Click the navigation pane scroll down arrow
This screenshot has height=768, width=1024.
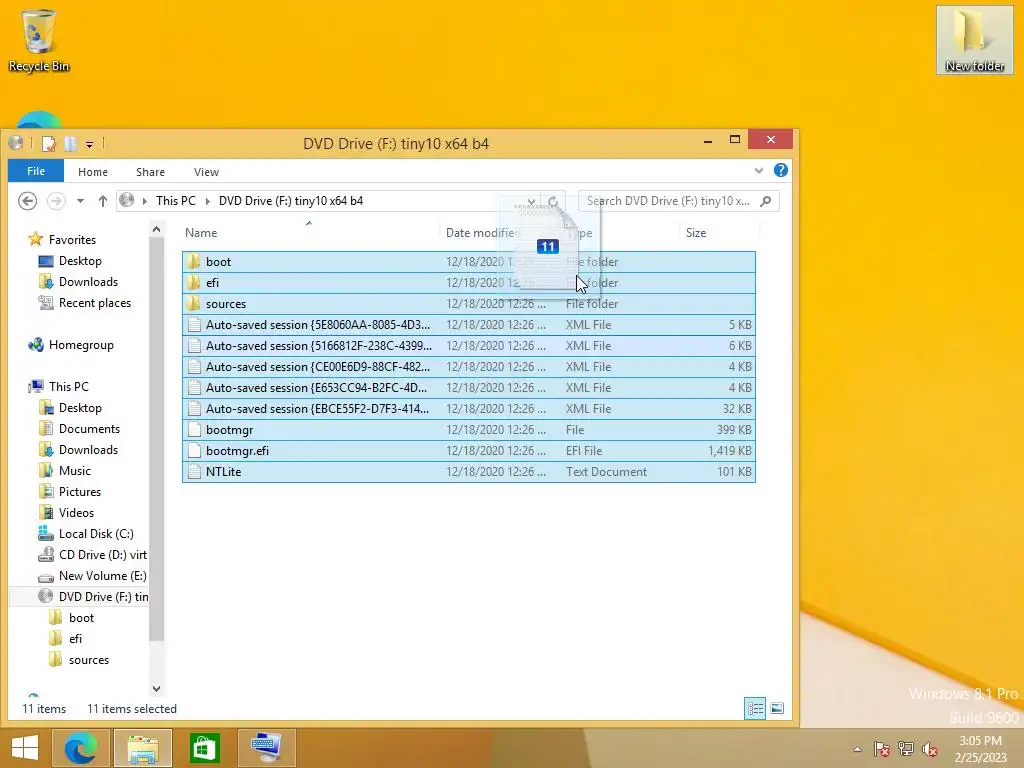156,688
